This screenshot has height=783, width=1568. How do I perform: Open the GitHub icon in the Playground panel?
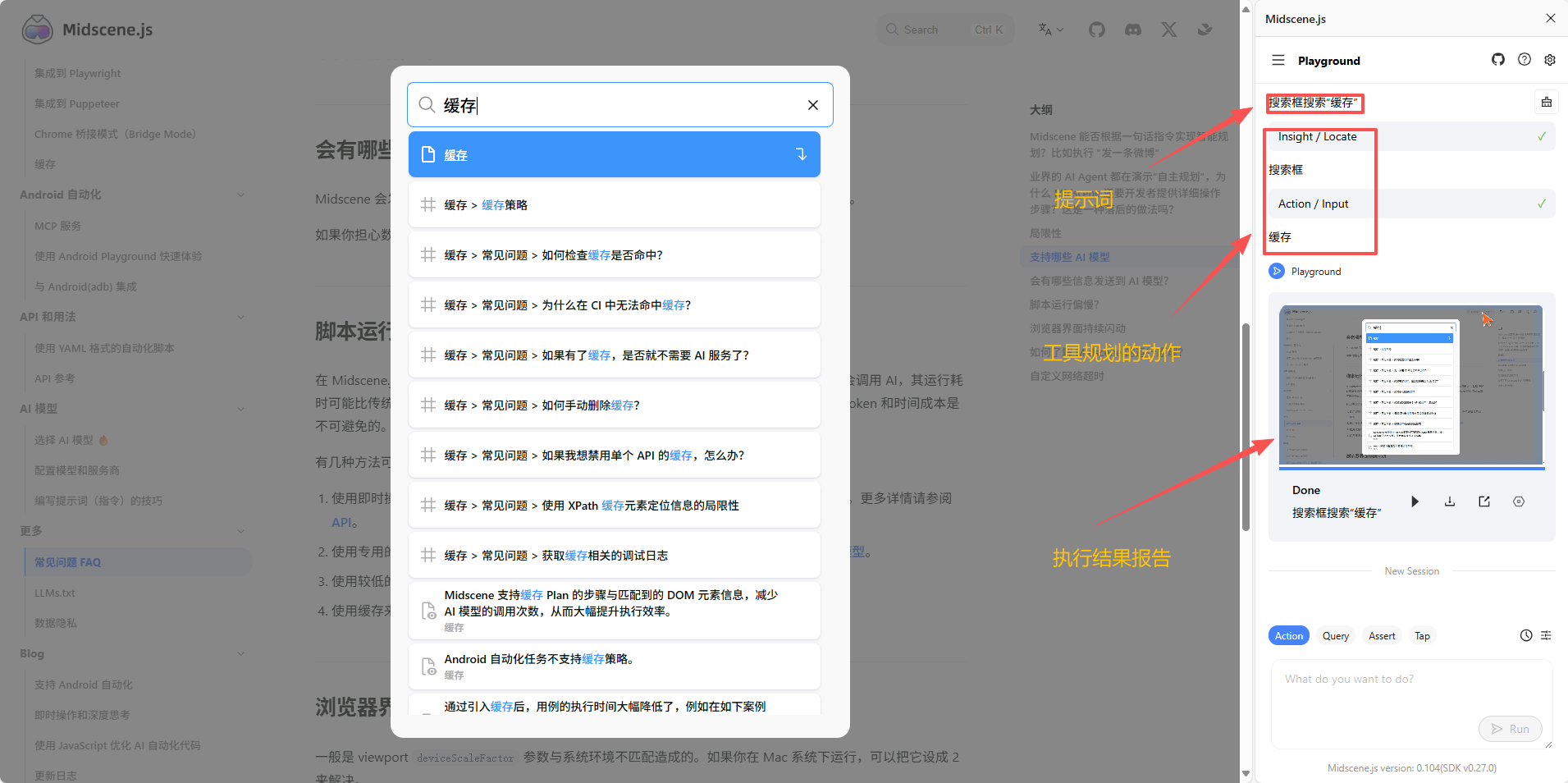[x=1498, y=59]
